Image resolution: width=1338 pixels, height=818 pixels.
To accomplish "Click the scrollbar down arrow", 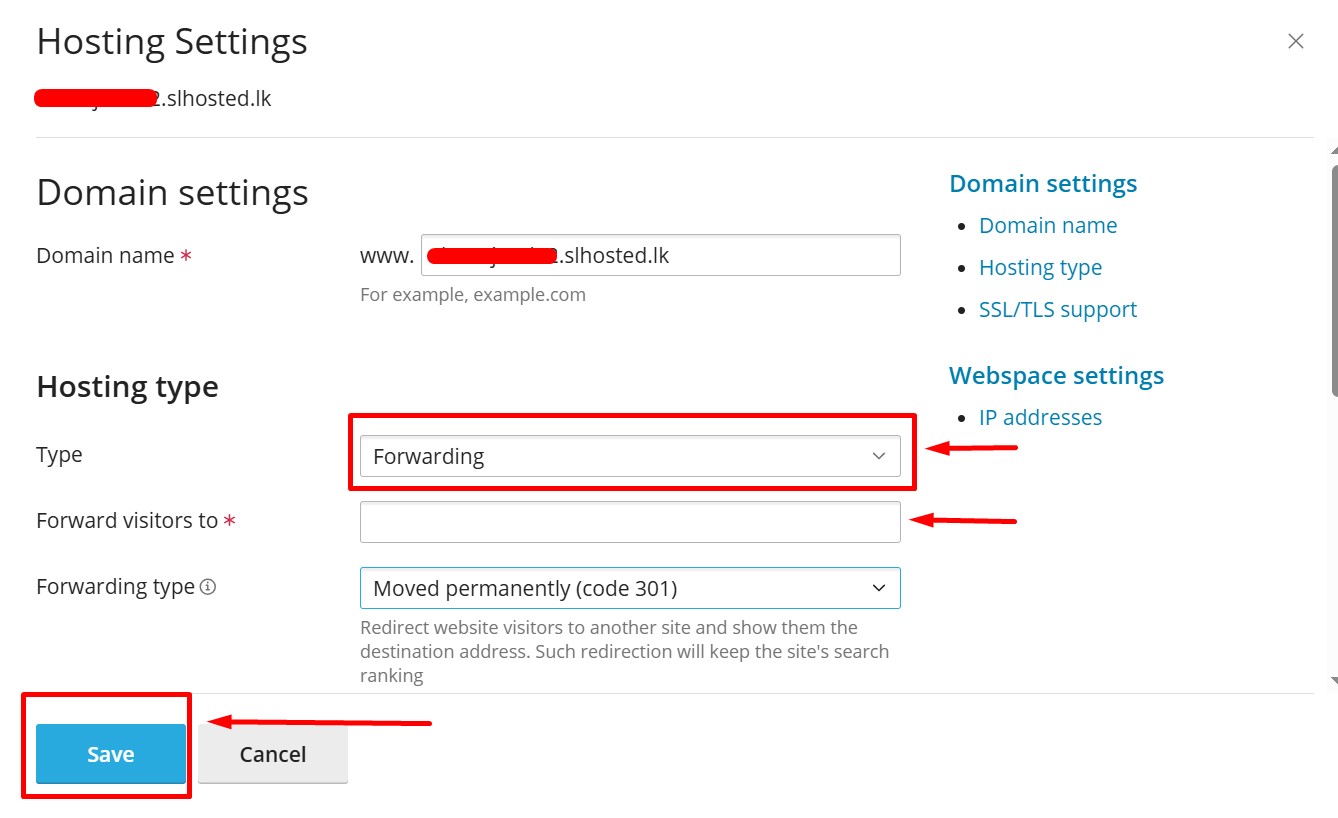I will 1332,679.
